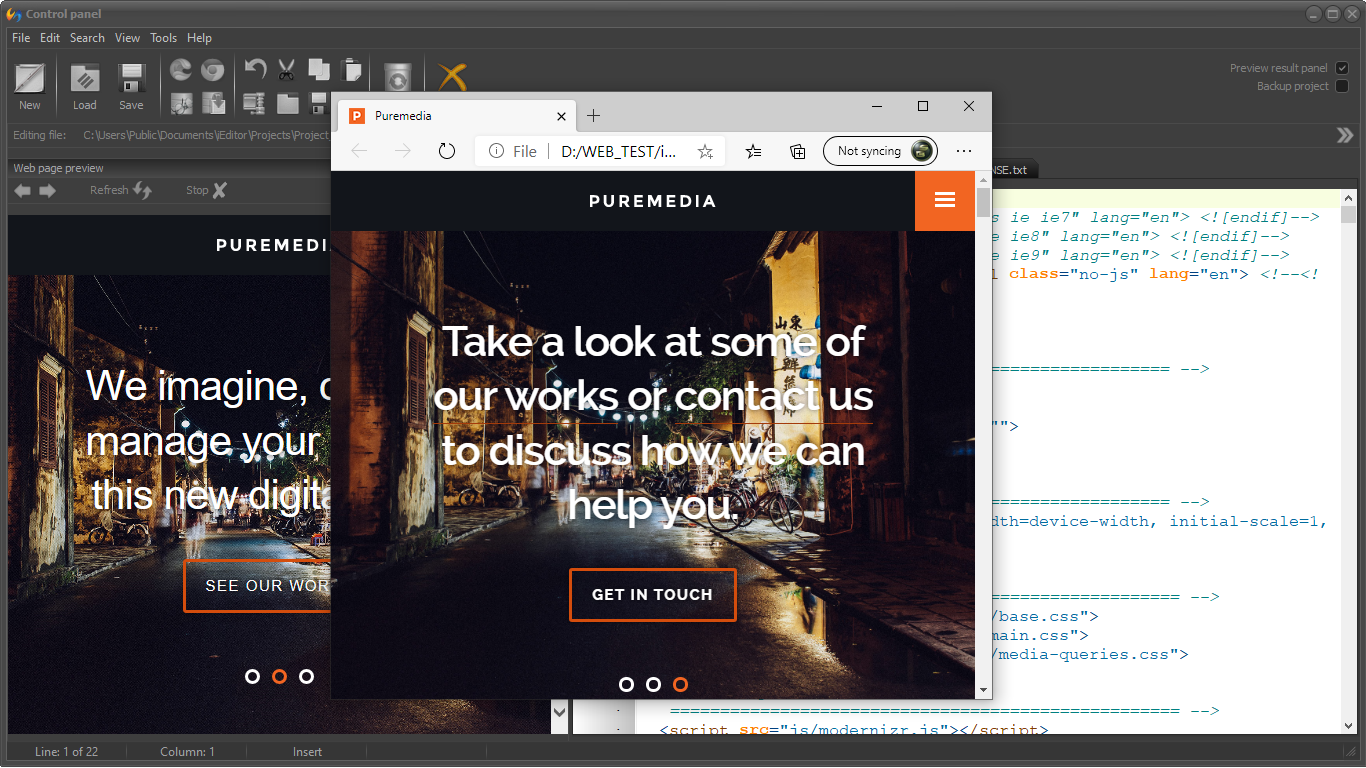
Task: Select orange middle slide dot in preview panel
Action: tap(279, 677)
